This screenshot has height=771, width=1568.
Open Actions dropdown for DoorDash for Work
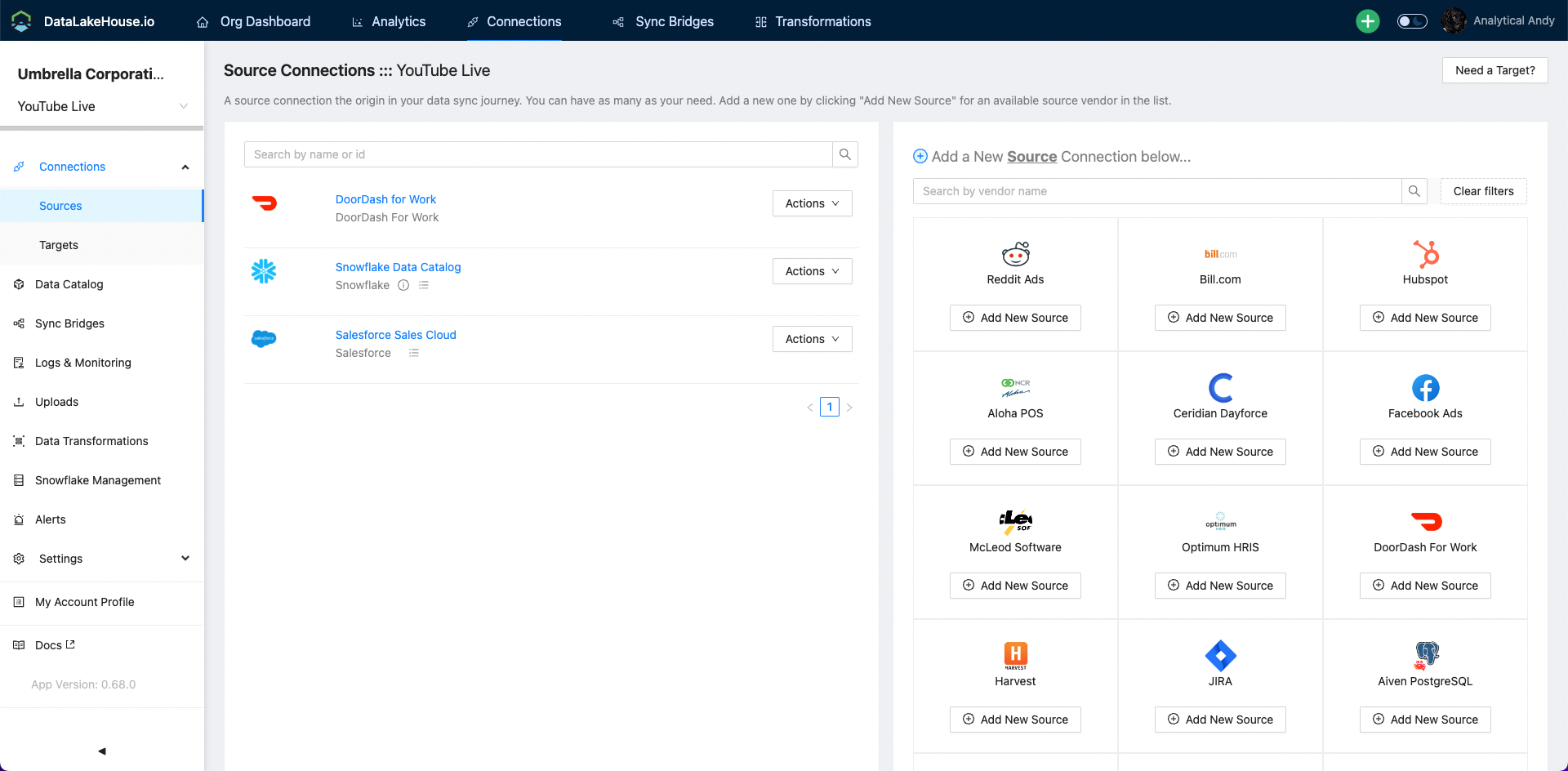click(812, 203)
